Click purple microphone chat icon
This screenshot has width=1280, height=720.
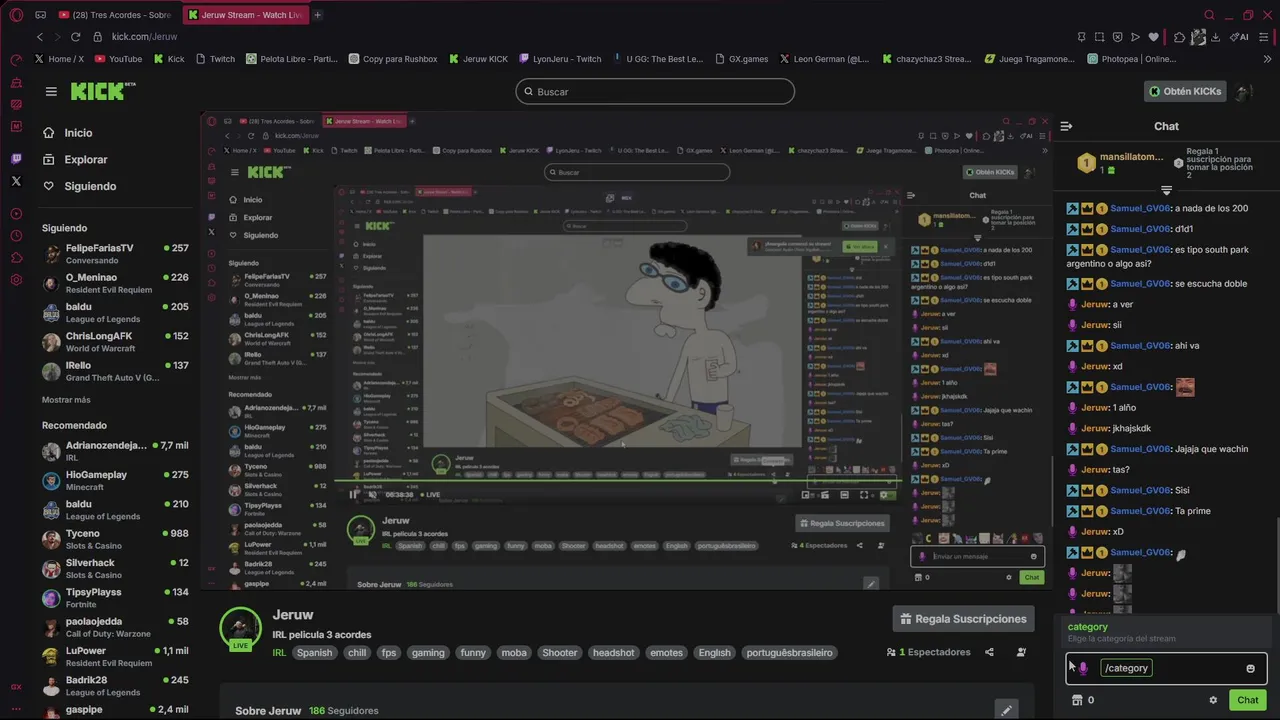[x=1083, y=668]
